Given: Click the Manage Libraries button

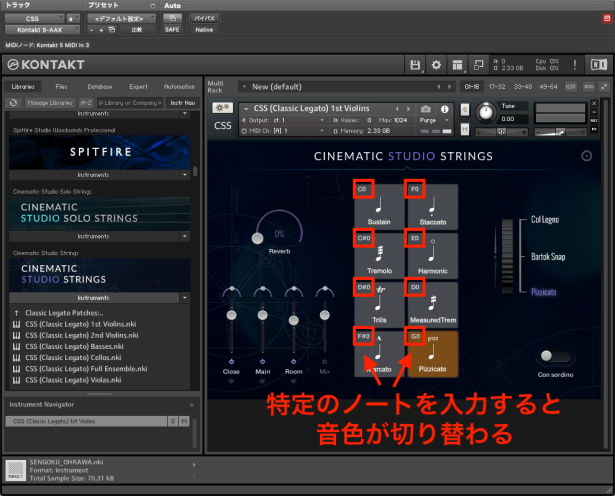Looking at the screenshot, I should point(50,103).
